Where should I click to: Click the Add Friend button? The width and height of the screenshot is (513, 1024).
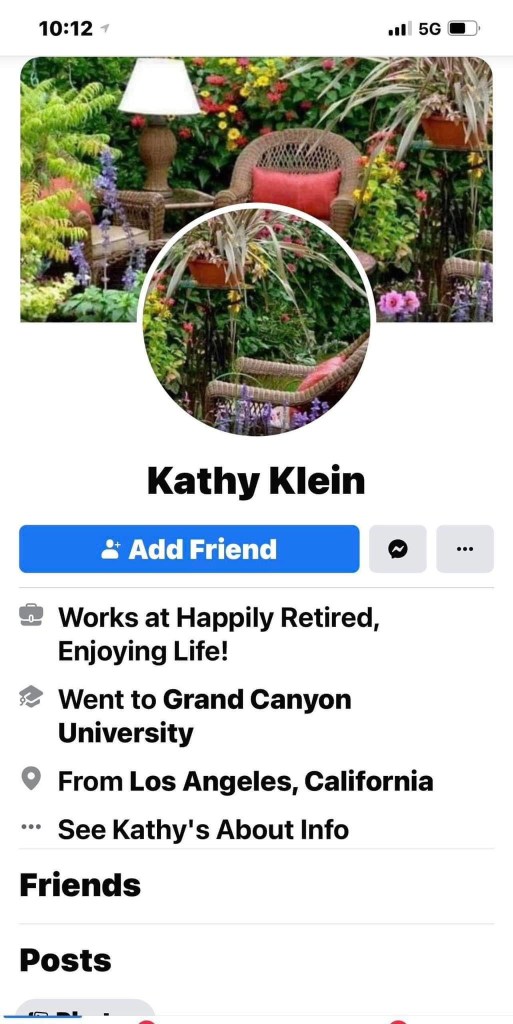coord(189,549)
